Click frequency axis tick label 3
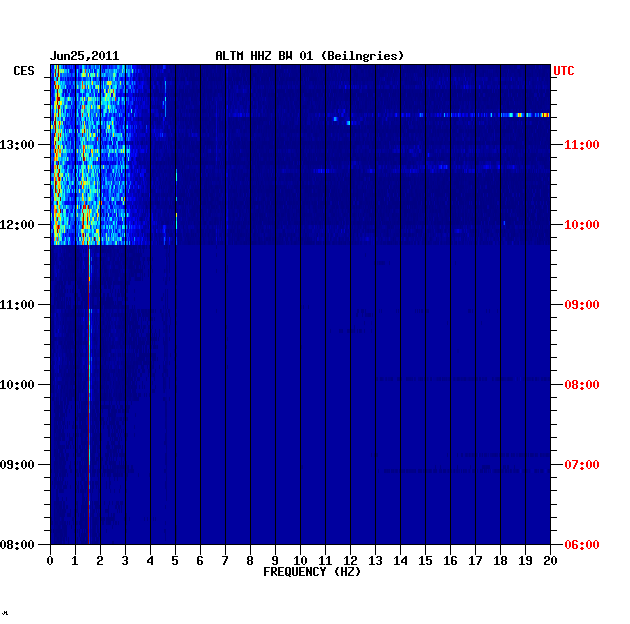Viewport: 630px width, 624px height. tap(125, 561)
